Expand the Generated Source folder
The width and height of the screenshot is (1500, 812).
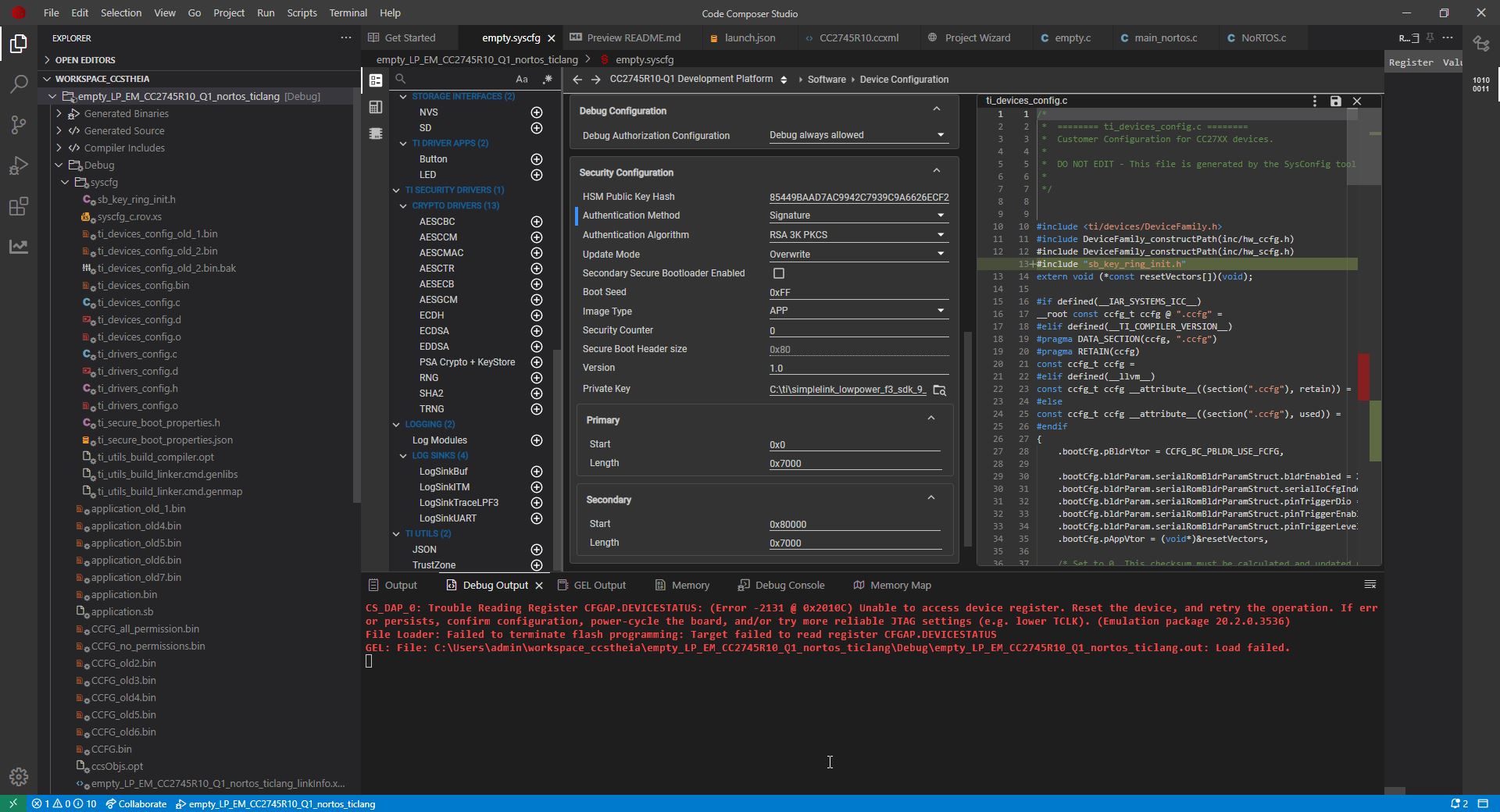[124, 131]
